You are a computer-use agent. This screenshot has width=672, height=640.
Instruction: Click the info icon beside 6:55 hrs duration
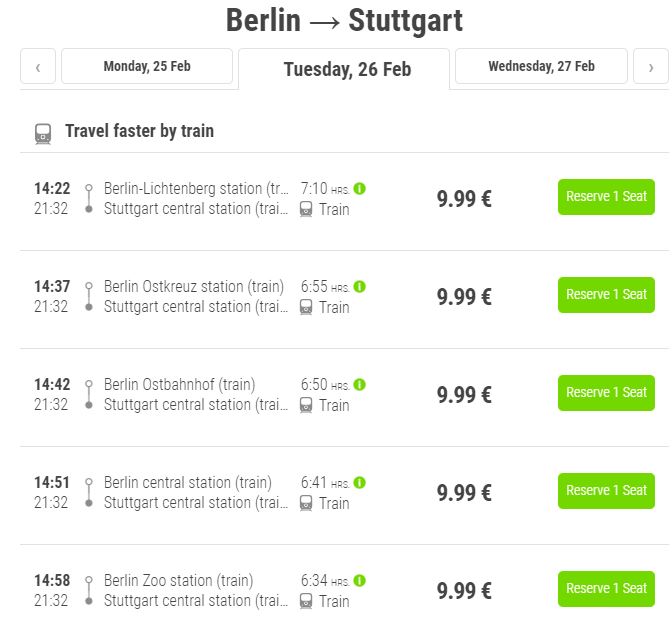tap(360, 286)
